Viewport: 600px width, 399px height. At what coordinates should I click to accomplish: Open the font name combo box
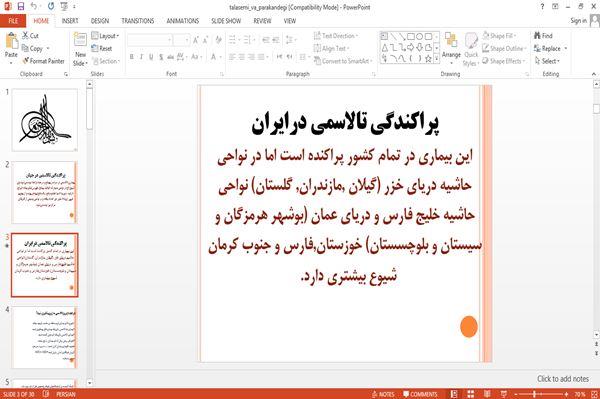[x=149, y=40]
